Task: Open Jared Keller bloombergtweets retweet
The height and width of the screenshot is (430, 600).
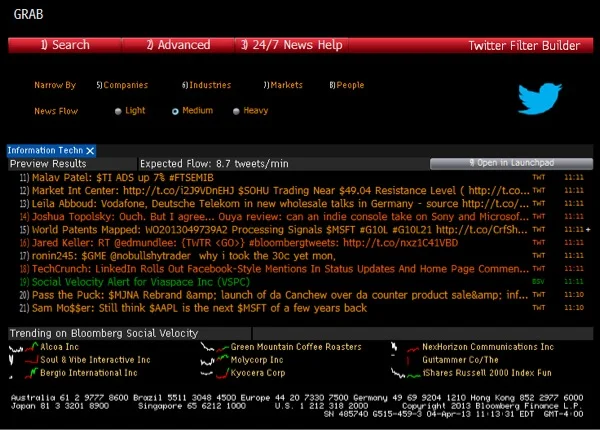Action: (302, 243)
